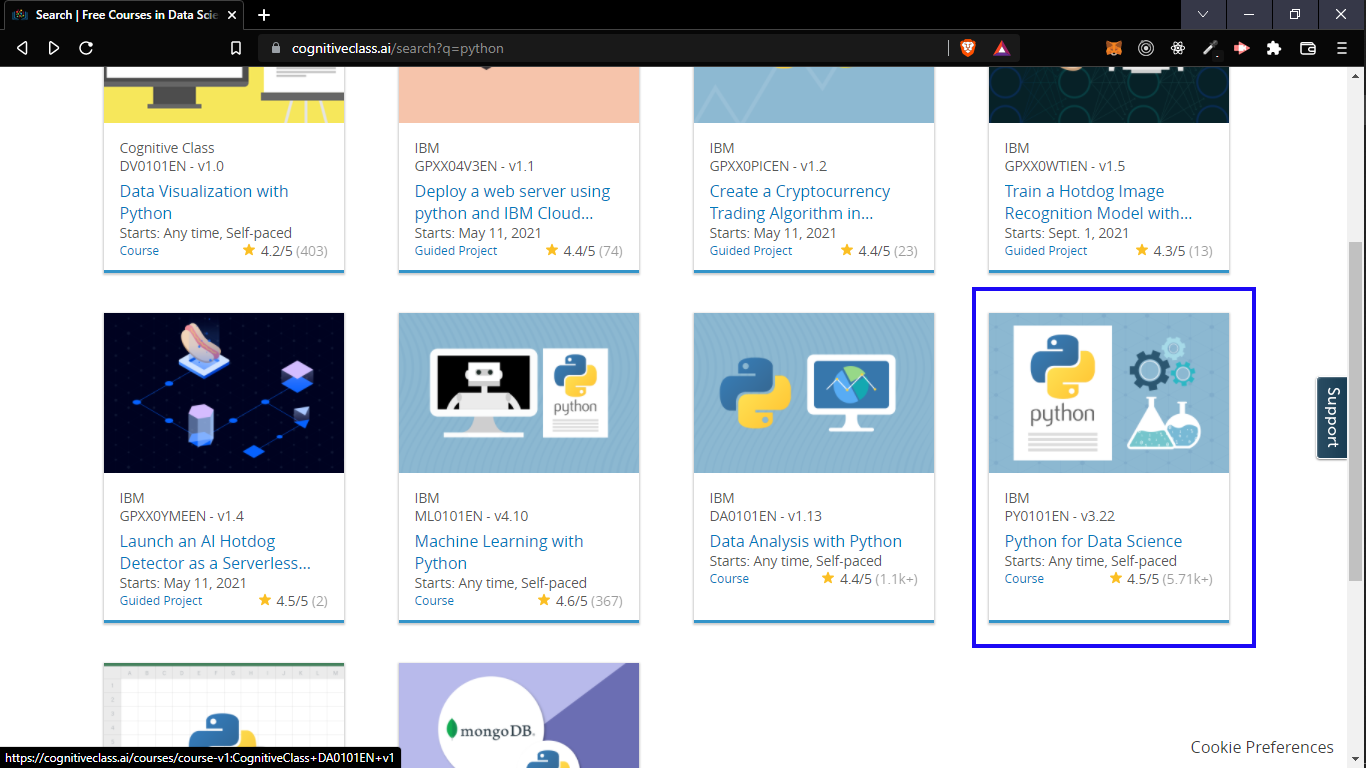The height and width of the screenshot is (768, 1366).
Task: Click the page vertical scrollbar thumb
Action: [1355, 410]
